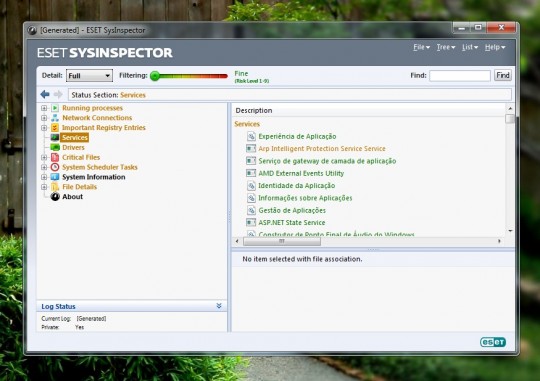Click the horizontal scrollbar right arrow
Image resolution: width=540 pixels, height=381 pixels.
(499, 241)
